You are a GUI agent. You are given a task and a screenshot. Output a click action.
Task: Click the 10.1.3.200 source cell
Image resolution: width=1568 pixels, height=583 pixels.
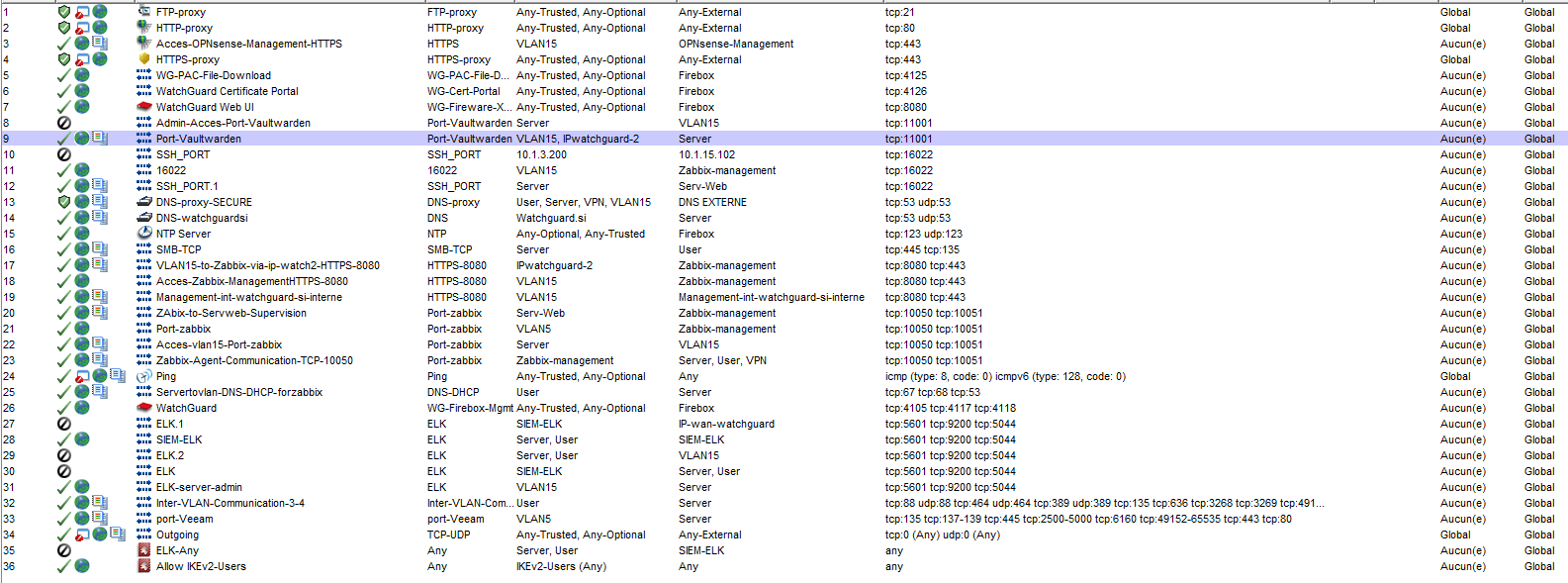541,154
